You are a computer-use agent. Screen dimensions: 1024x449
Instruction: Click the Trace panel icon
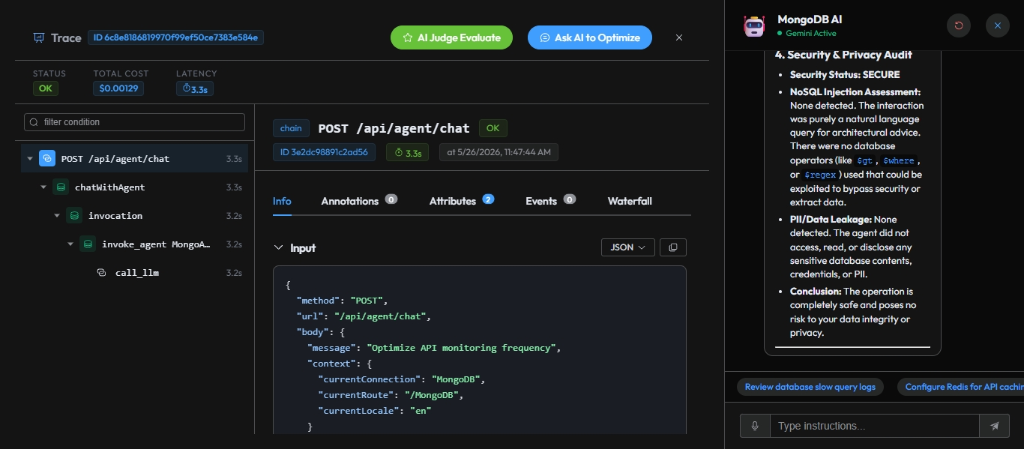pos(39,38)
